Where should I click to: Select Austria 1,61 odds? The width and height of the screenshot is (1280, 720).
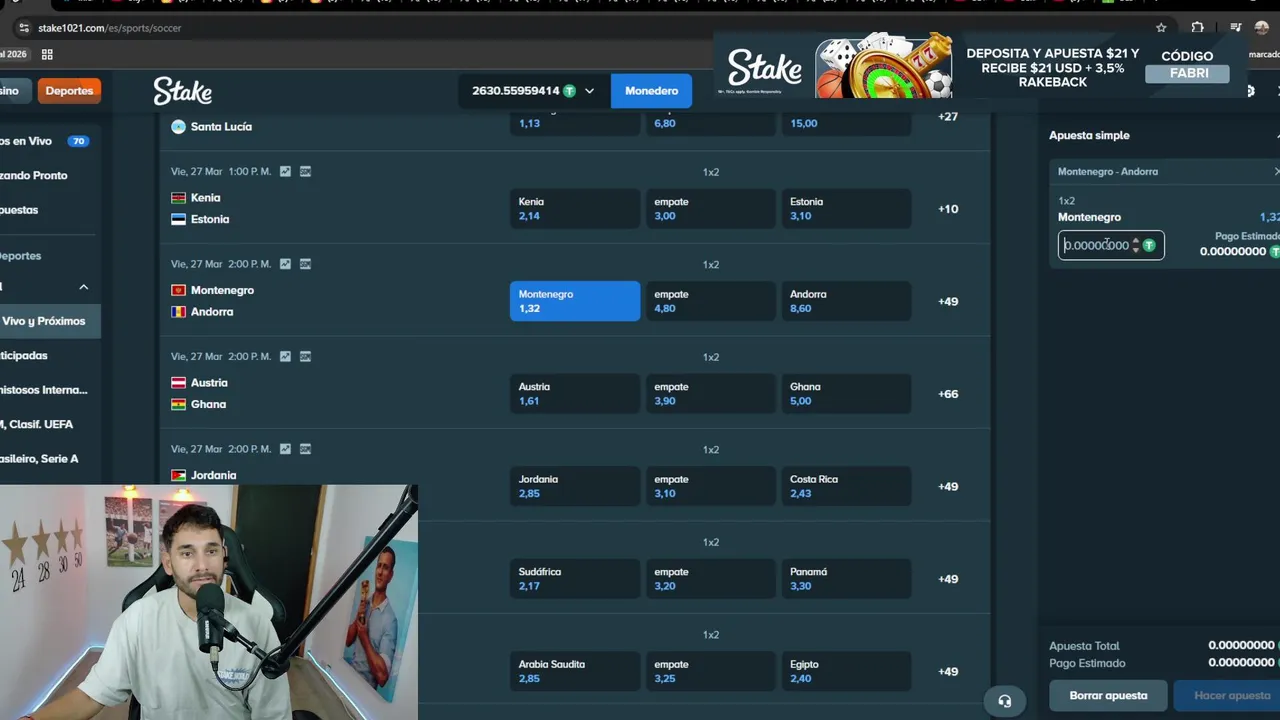(575, 394)
